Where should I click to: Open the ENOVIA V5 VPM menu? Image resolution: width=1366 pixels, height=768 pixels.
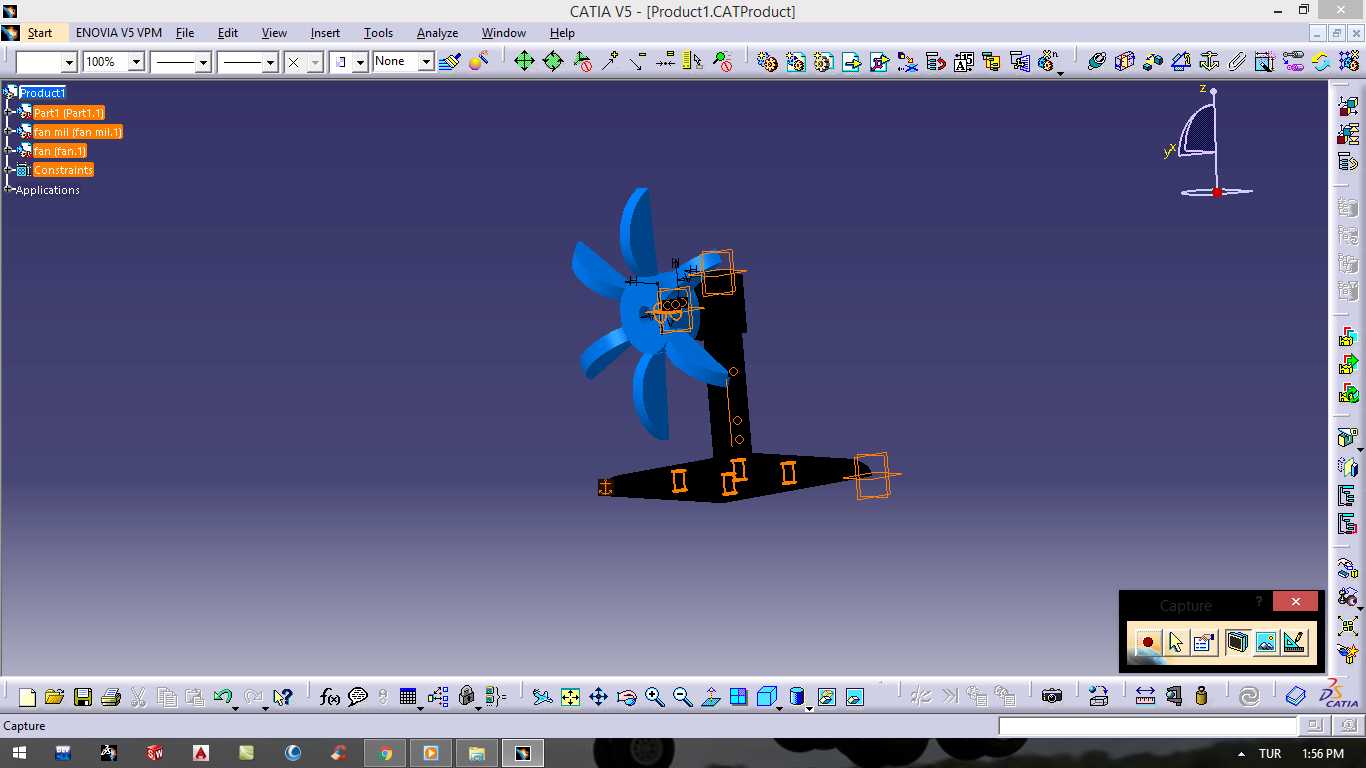tap(119, 33)
